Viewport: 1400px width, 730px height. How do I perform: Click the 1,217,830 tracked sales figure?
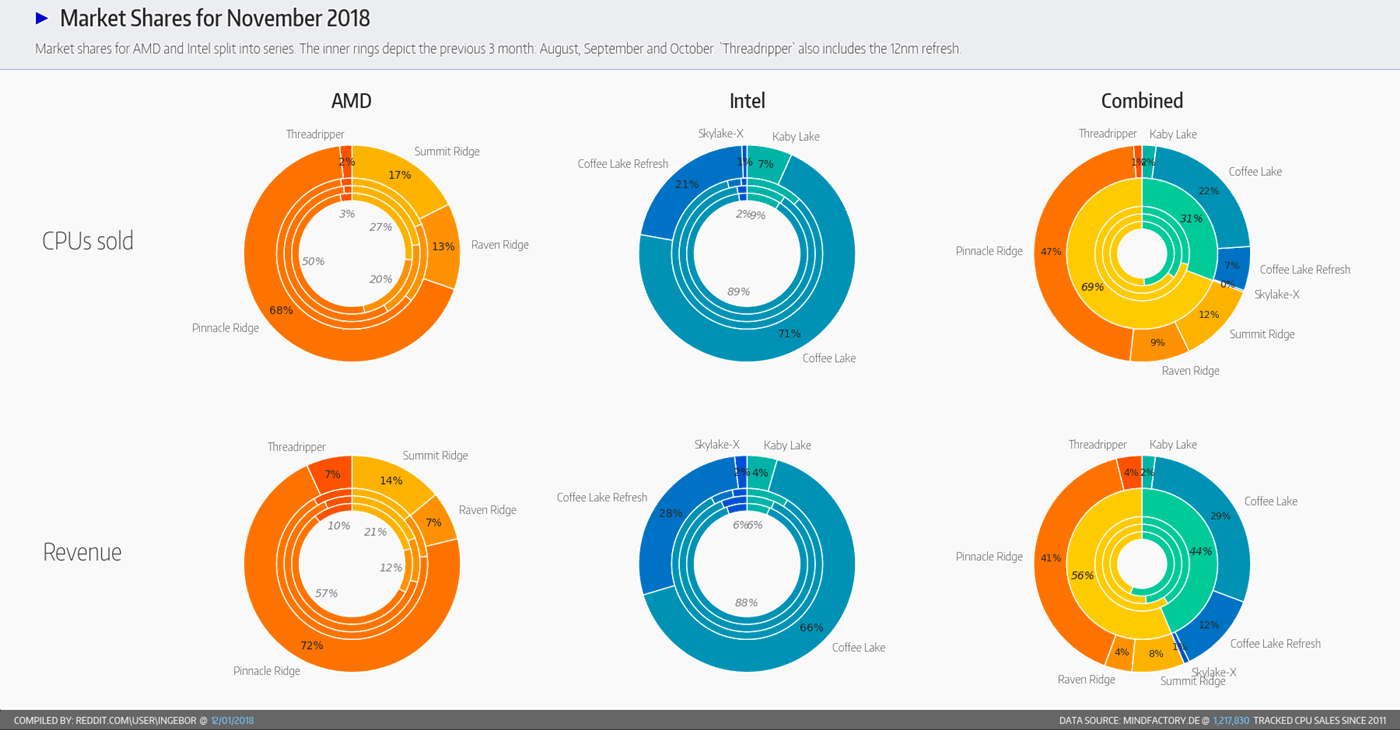click(x=1231, y=720)
